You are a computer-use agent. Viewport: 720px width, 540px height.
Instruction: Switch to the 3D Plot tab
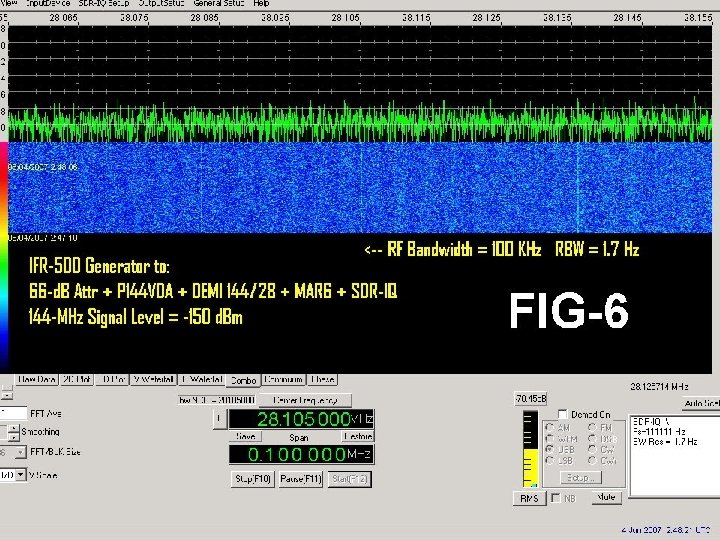pyautogui.click(x=112, y=379)
